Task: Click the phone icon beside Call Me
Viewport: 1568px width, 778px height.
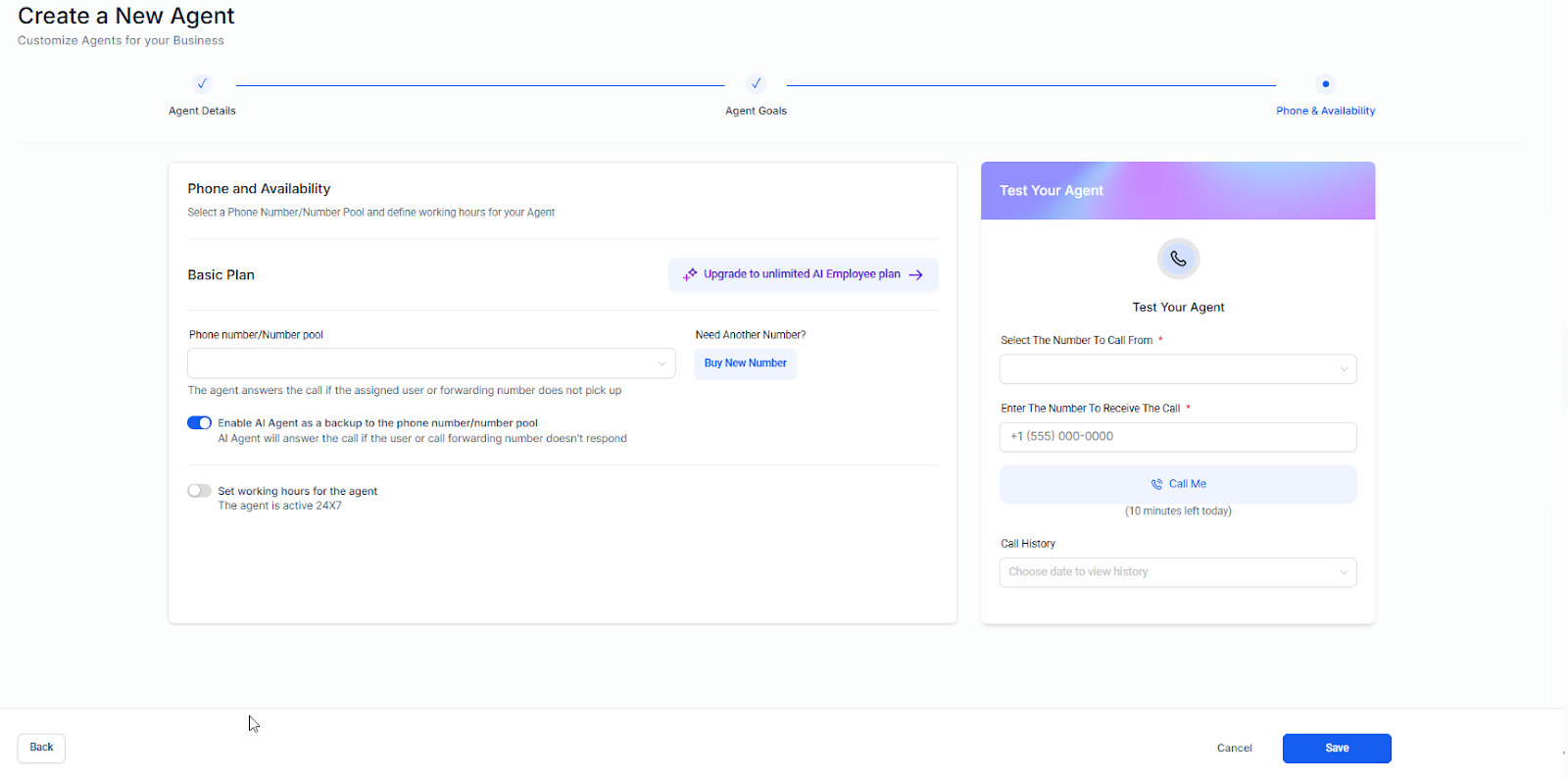Action: [x=1156, y=484]
